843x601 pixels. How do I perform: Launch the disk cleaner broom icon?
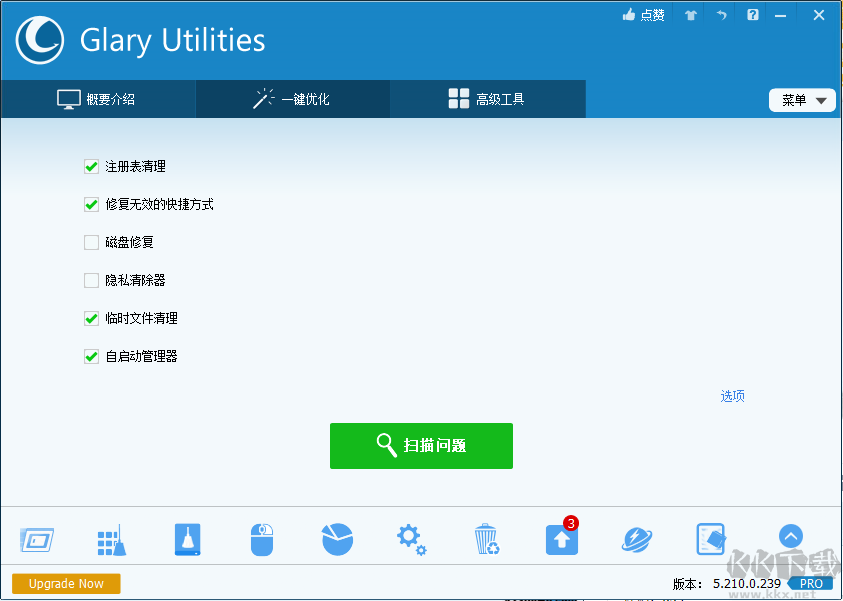(x=188, y=539)
